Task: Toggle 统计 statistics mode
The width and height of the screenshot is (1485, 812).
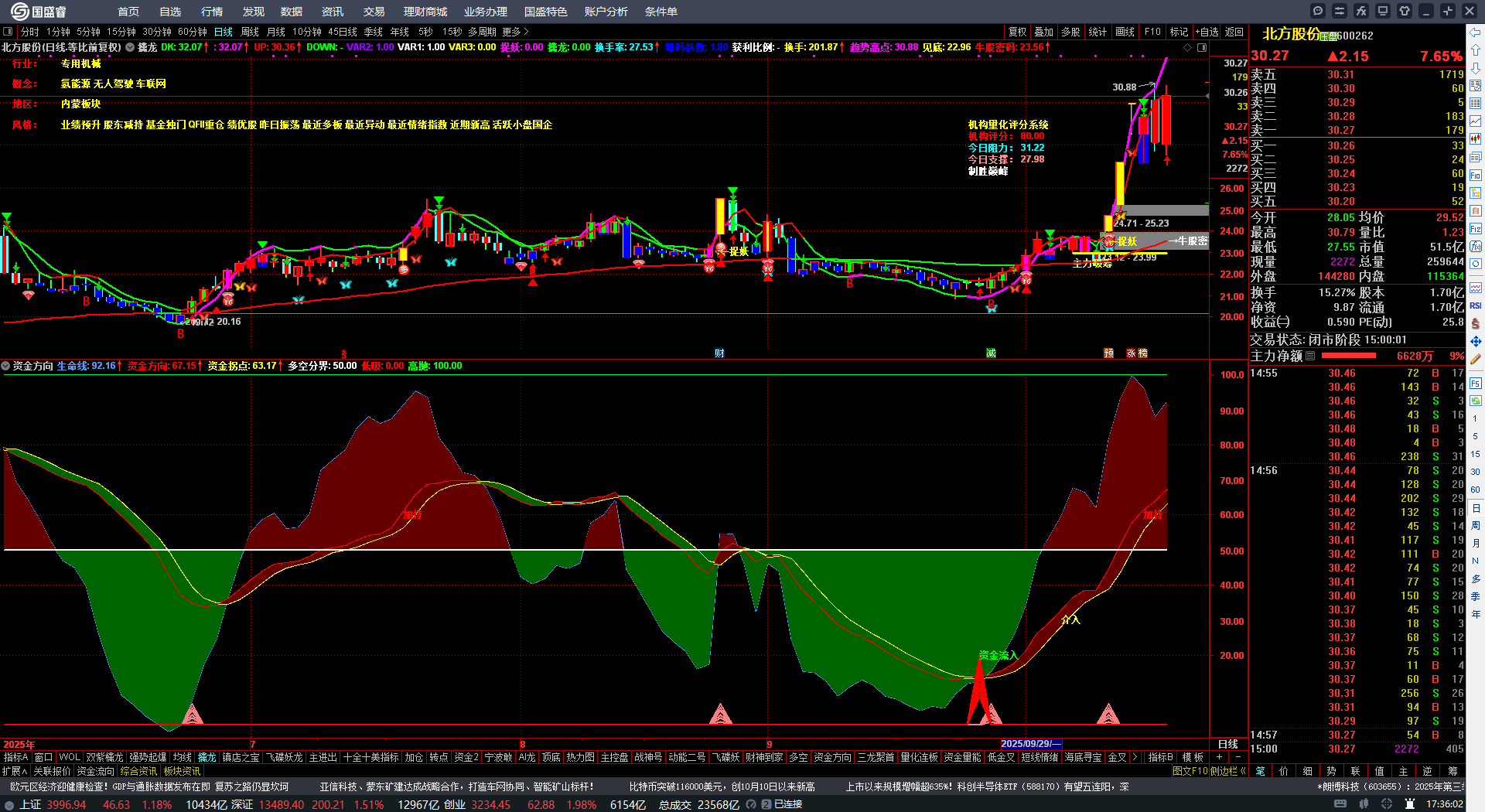Action: (x=1098, y=32)
